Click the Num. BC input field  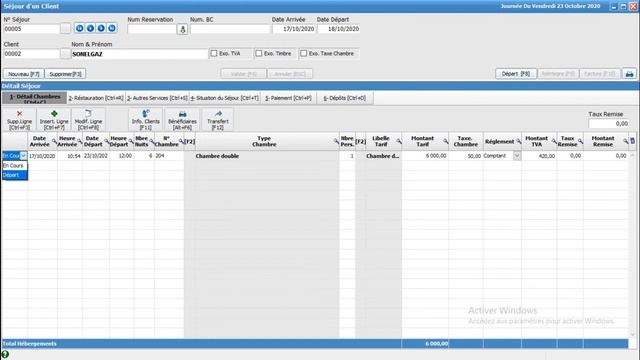point(230,29)
